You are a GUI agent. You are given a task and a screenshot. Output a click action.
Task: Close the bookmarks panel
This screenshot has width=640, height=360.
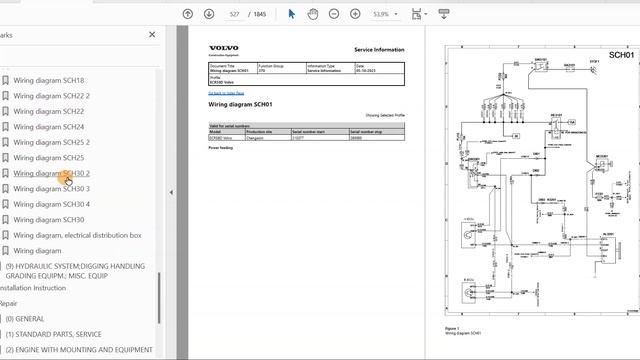coord(152,35)
